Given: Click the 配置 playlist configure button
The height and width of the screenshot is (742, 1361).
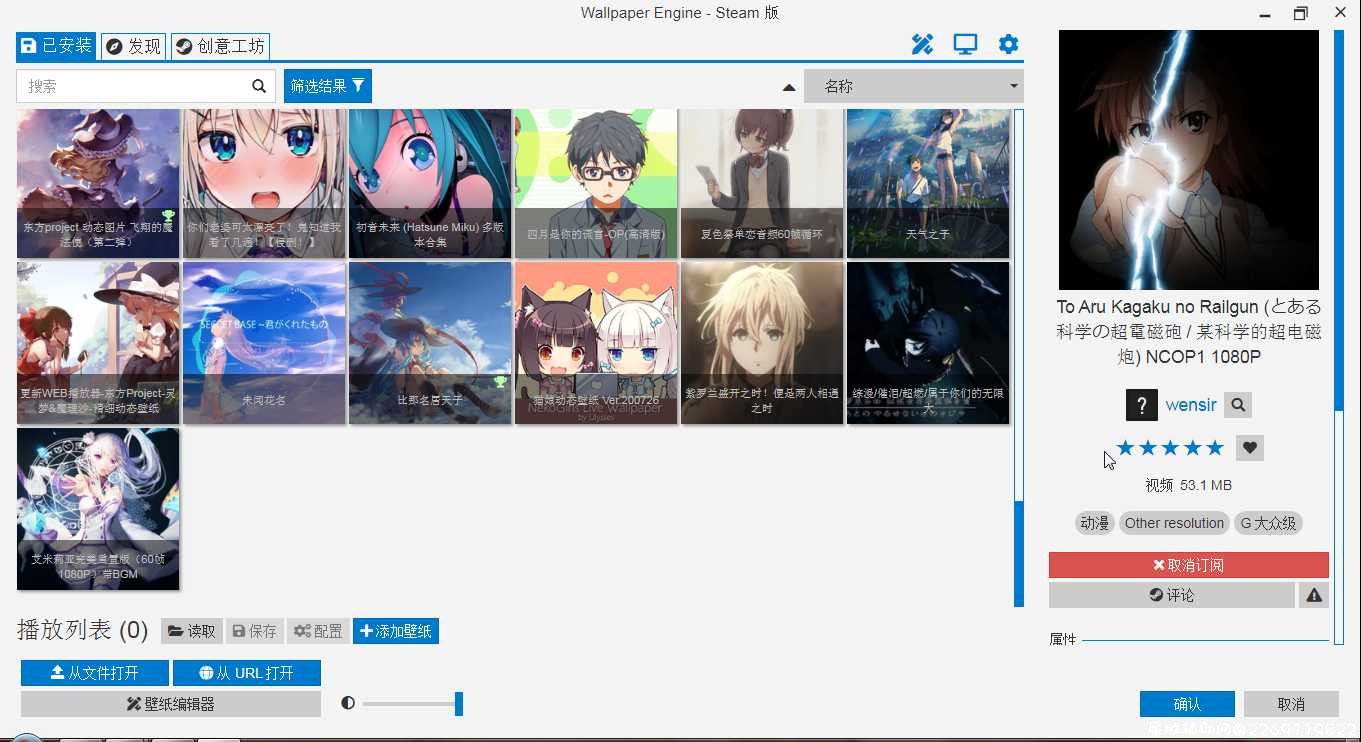Looking at the screenshot, I should pyautogui.click(x=319, y=631).
